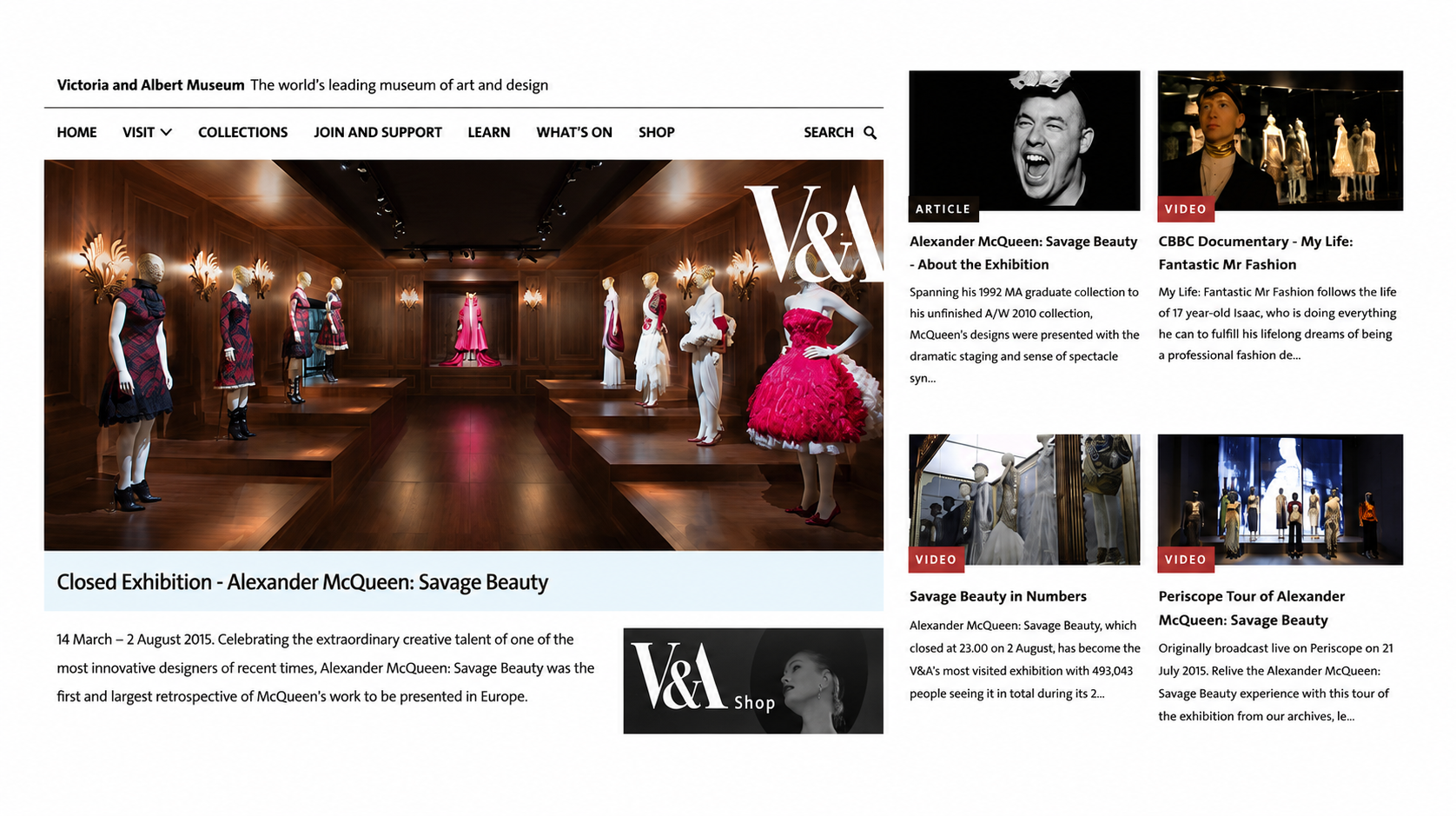
Task: Click the ARTICLE tag badge
Action: click(943, 209)
